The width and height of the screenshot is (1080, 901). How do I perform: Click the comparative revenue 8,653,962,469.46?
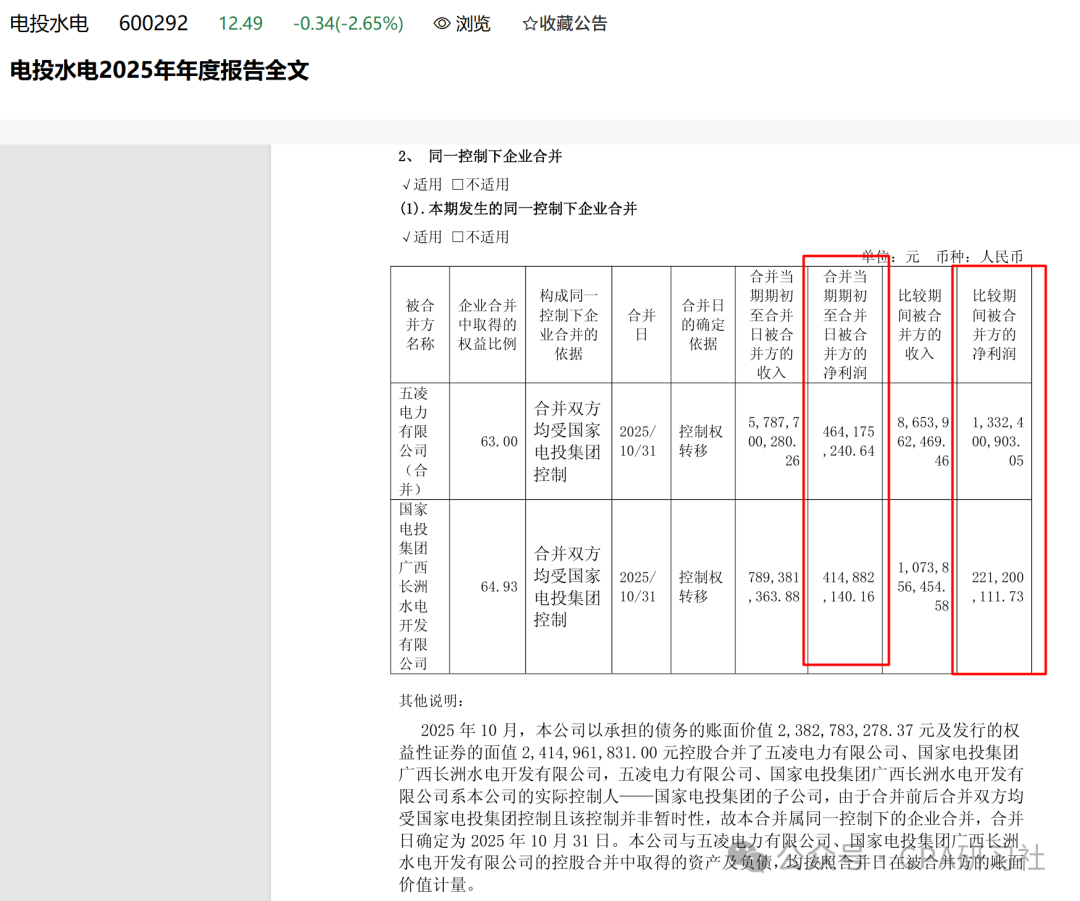tap(923, 441)
